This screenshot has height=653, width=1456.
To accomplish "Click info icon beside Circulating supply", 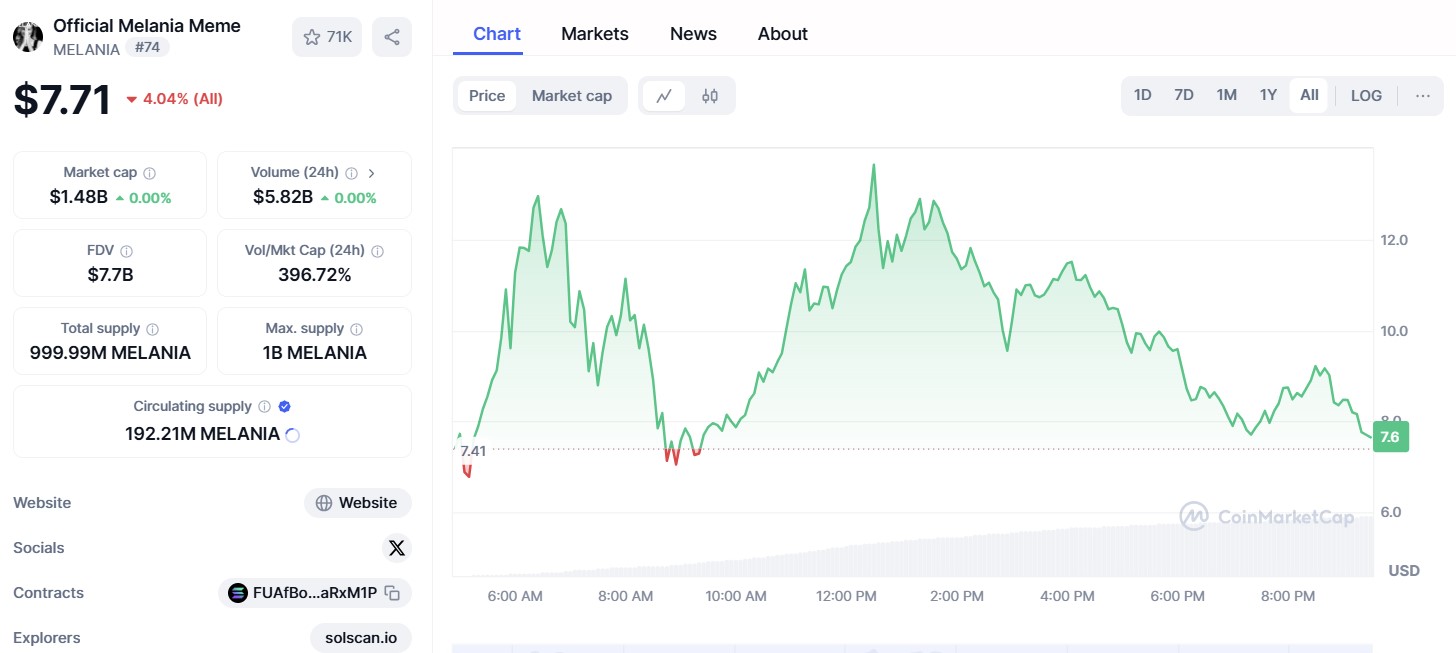I will [264, 407].
